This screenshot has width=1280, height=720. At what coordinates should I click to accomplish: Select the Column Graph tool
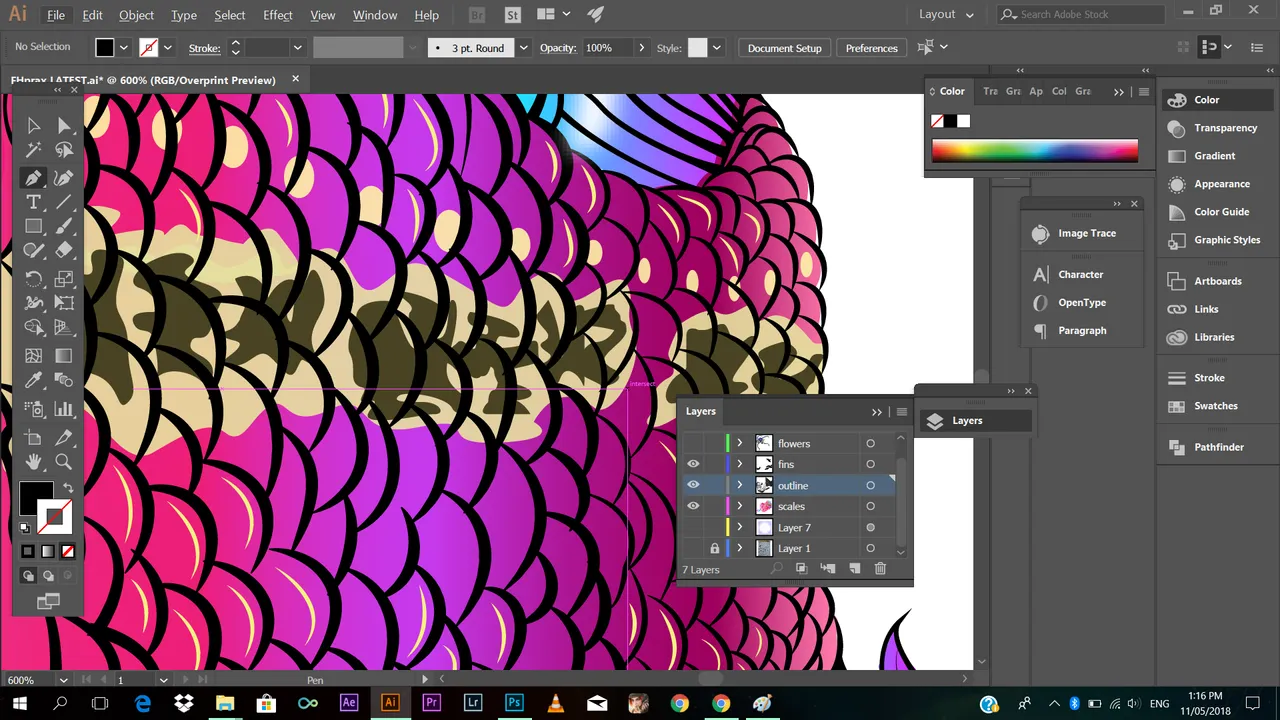coord(64,408)
